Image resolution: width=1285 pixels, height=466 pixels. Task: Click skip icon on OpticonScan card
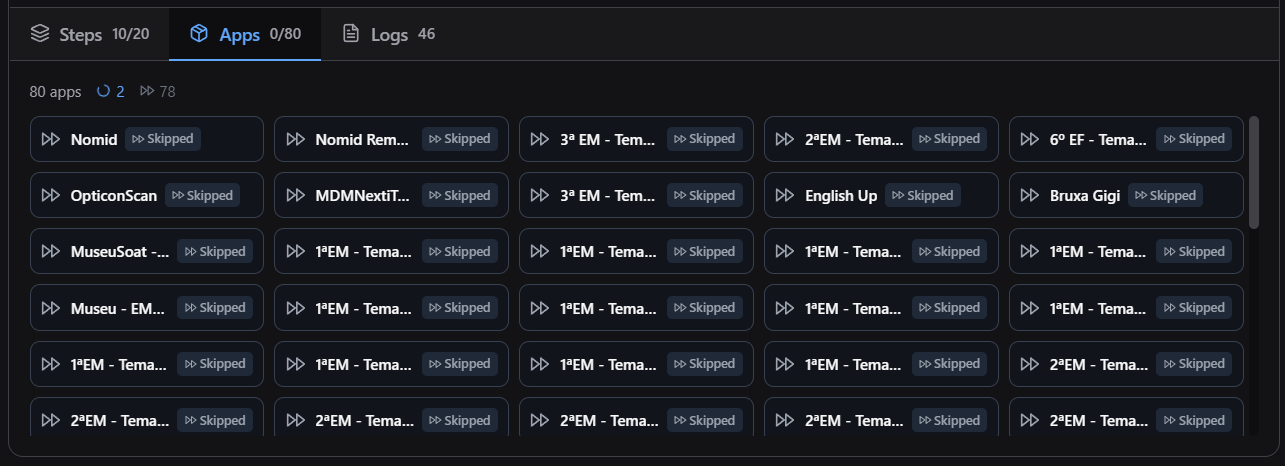(51, 196)
